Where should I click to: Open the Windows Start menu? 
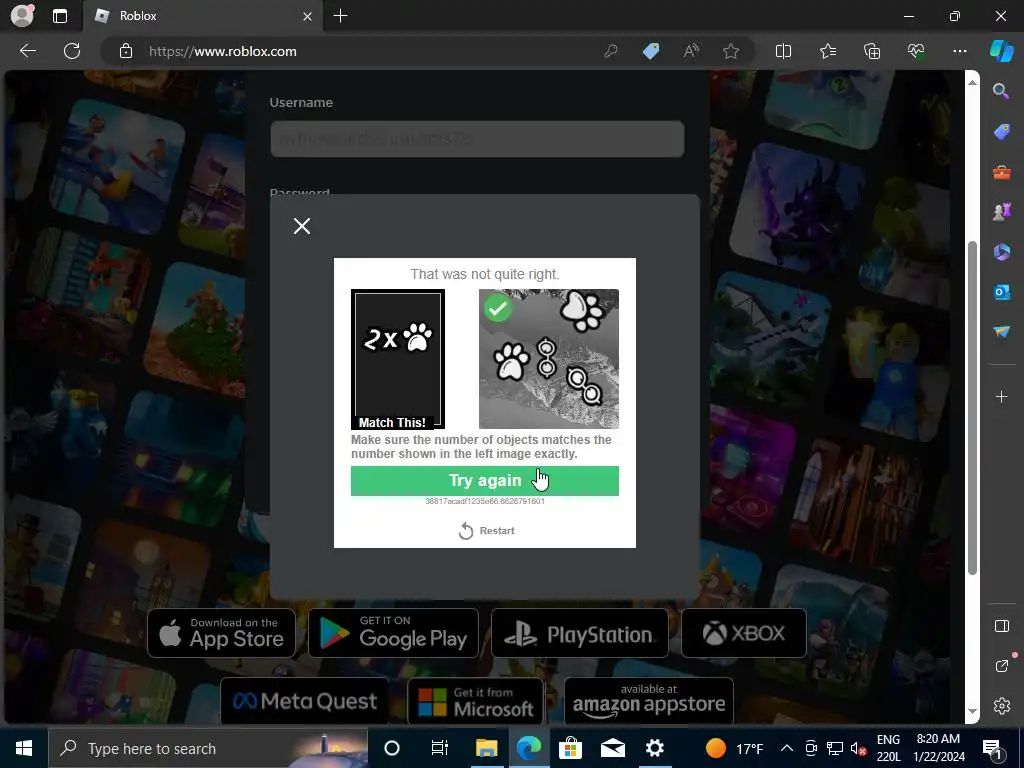[x=24, y=748]
